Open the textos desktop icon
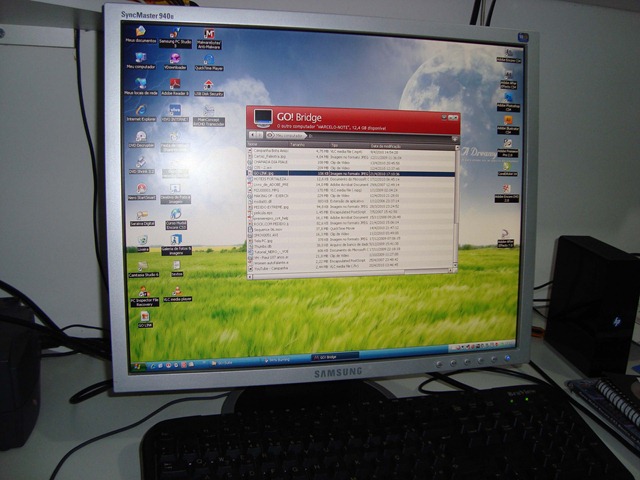 pos(177,268)
